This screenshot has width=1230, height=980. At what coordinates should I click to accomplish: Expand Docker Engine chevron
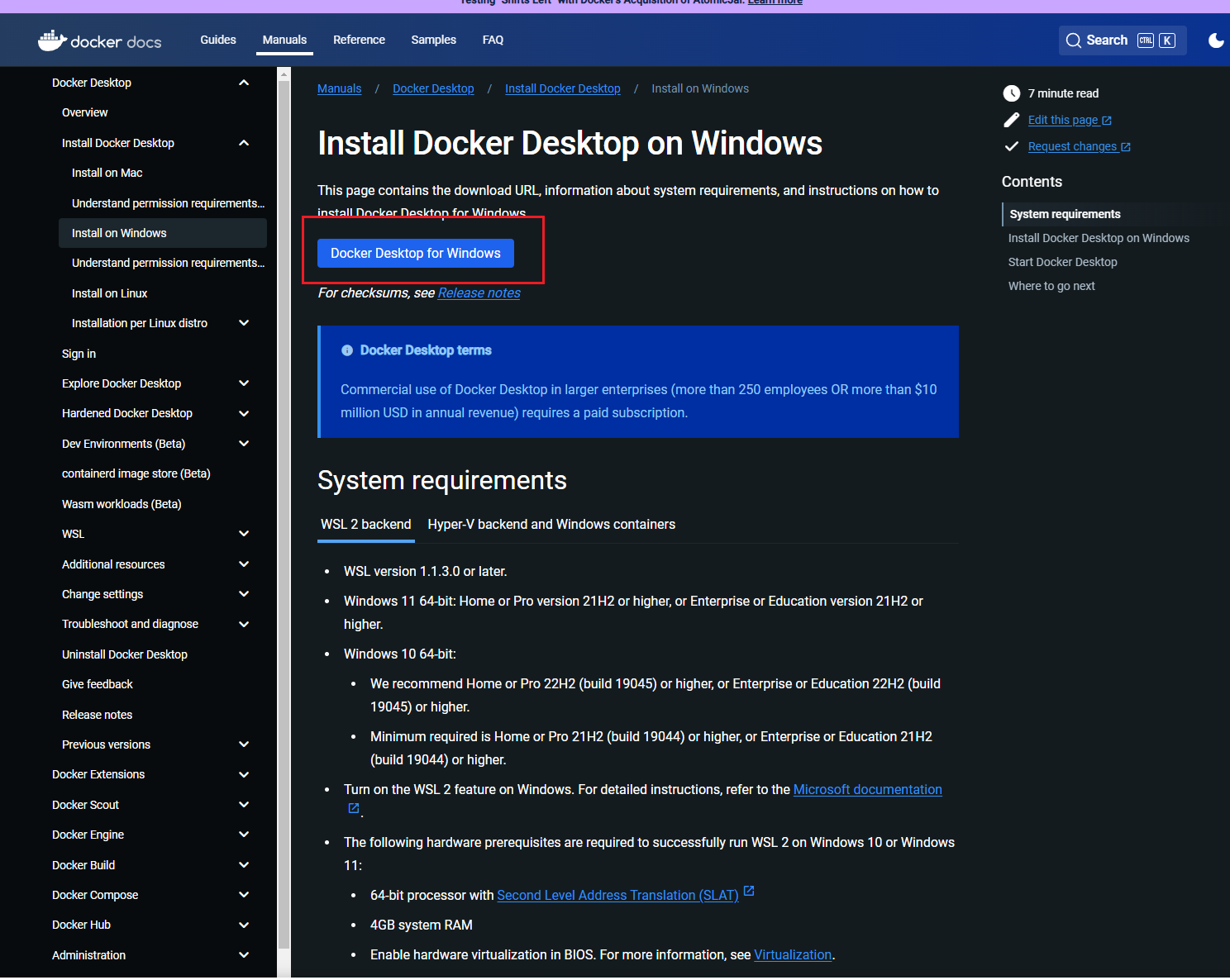244,835
